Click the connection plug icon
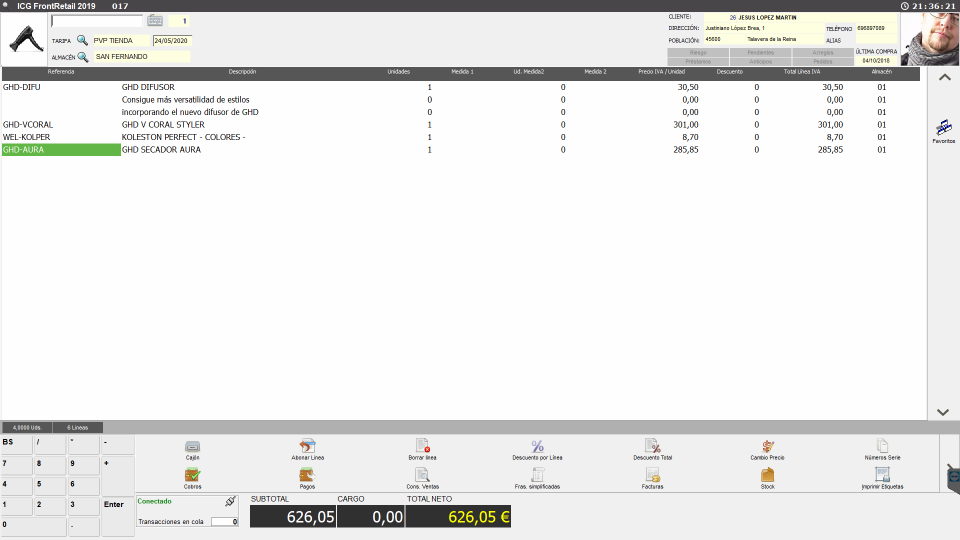960x540 pixels. click(230, 501)
